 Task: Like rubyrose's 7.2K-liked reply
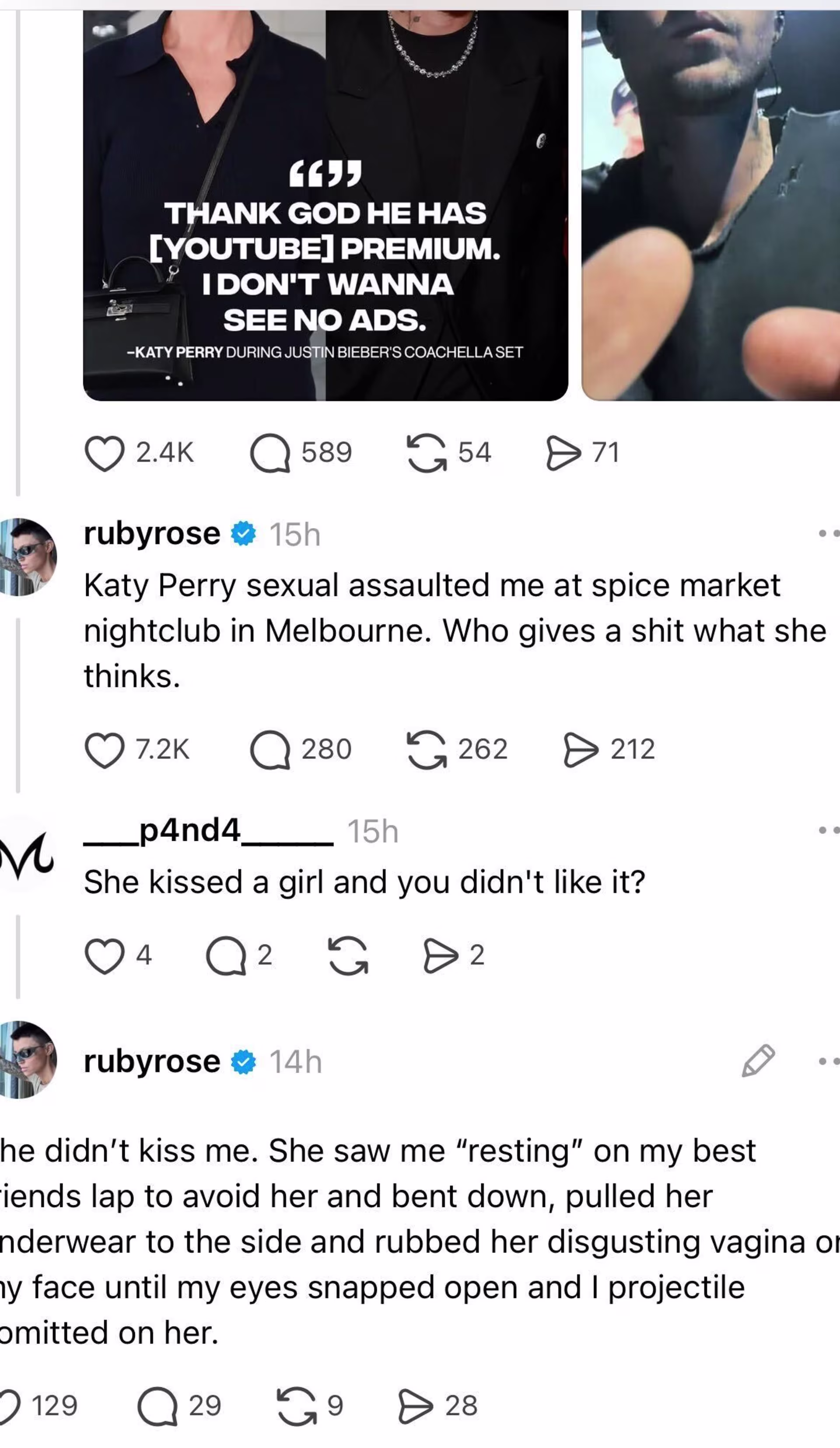point(105,750)
